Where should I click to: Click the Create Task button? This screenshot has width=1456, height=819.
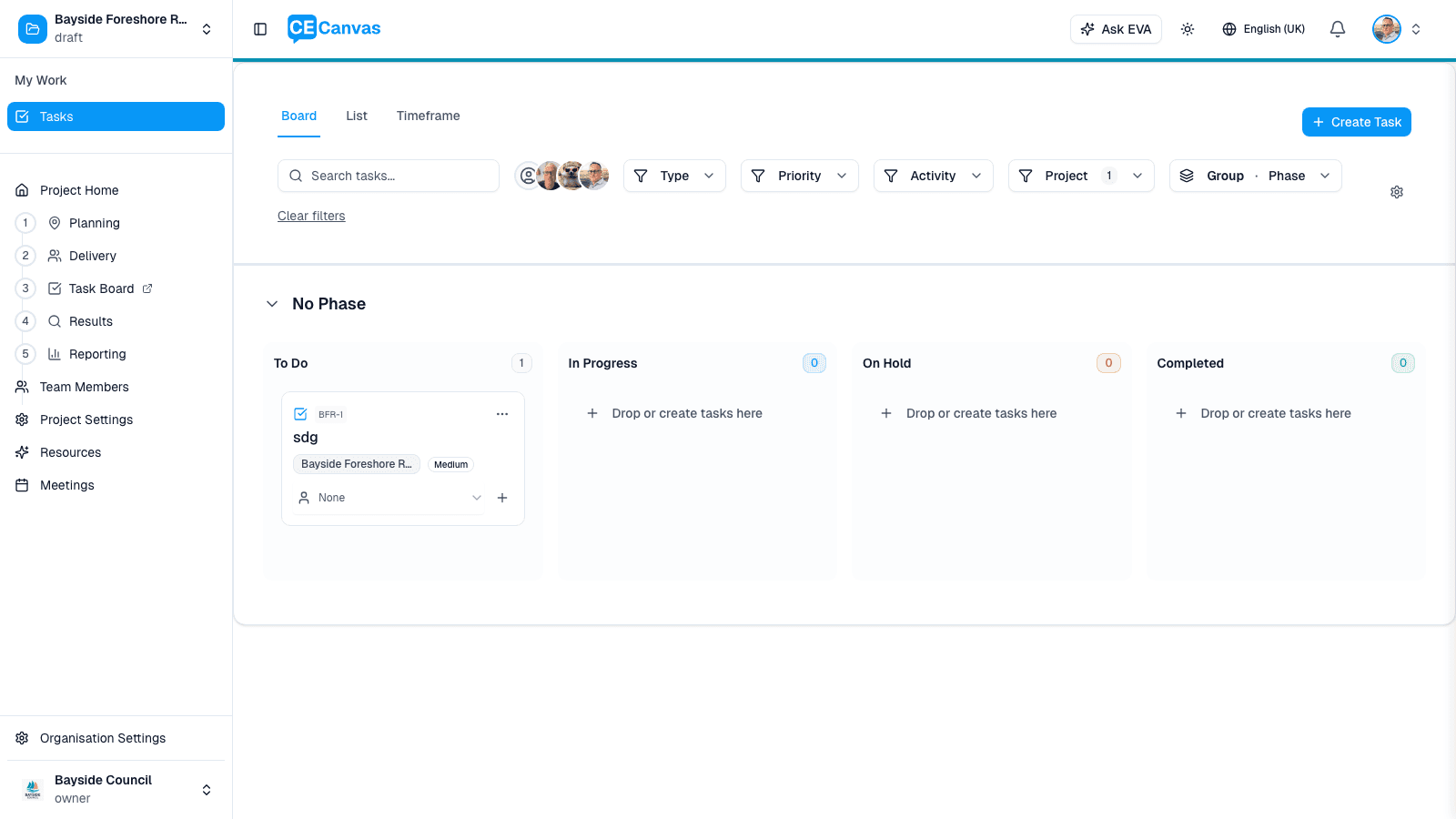click(x=1356, y=121)
